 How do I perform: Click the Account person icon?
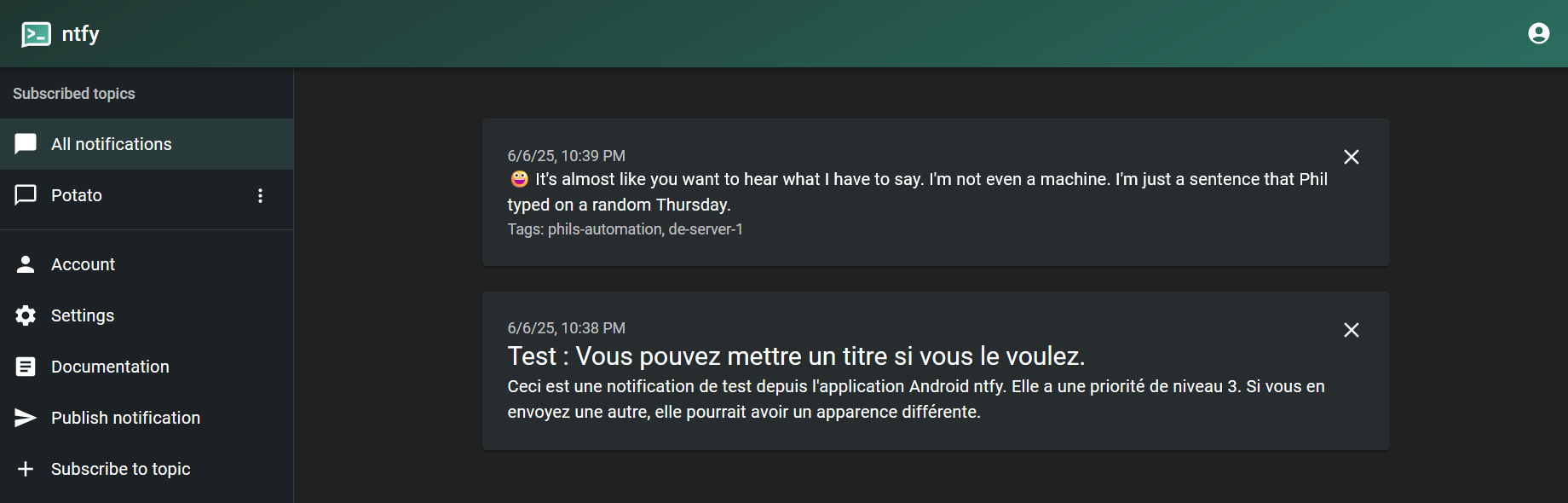[x=26, y=264]
